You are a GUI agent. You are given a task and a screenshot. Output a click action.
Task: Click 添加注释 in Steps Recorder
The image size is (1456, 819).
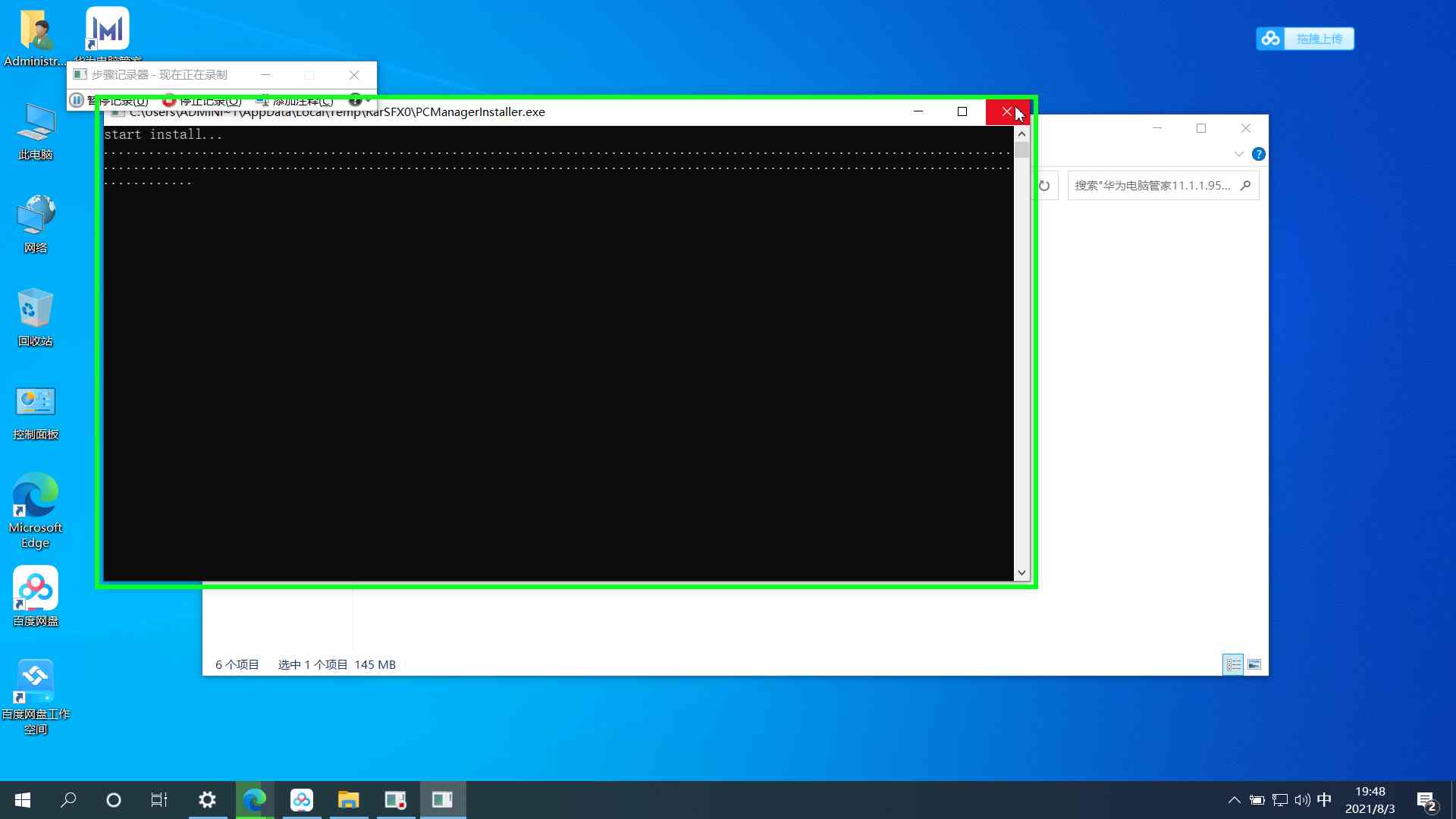pyautogui.click(x=296, y=101)
